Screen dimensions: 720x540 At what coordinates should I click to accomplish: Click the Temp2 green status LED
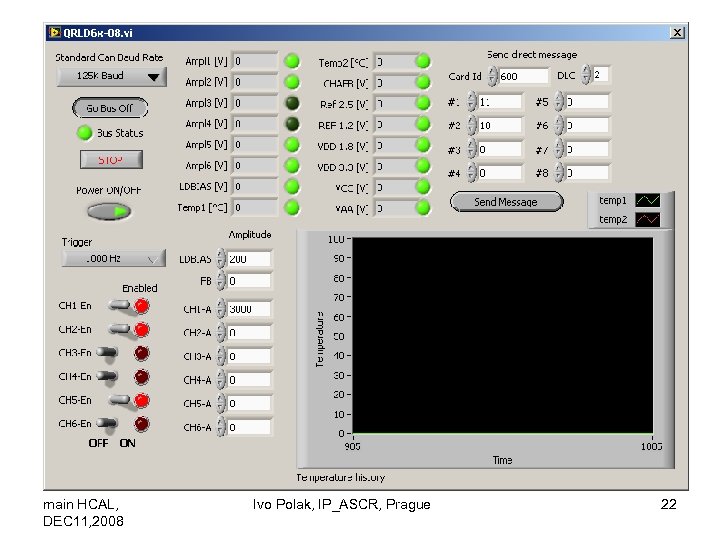tap(423, 61)
